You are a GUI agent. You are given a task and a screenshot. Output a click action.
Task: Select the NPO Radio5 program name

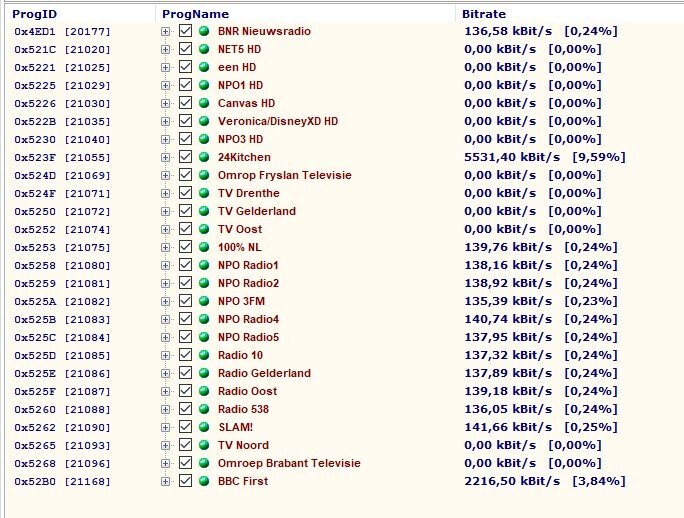point(248,337)
